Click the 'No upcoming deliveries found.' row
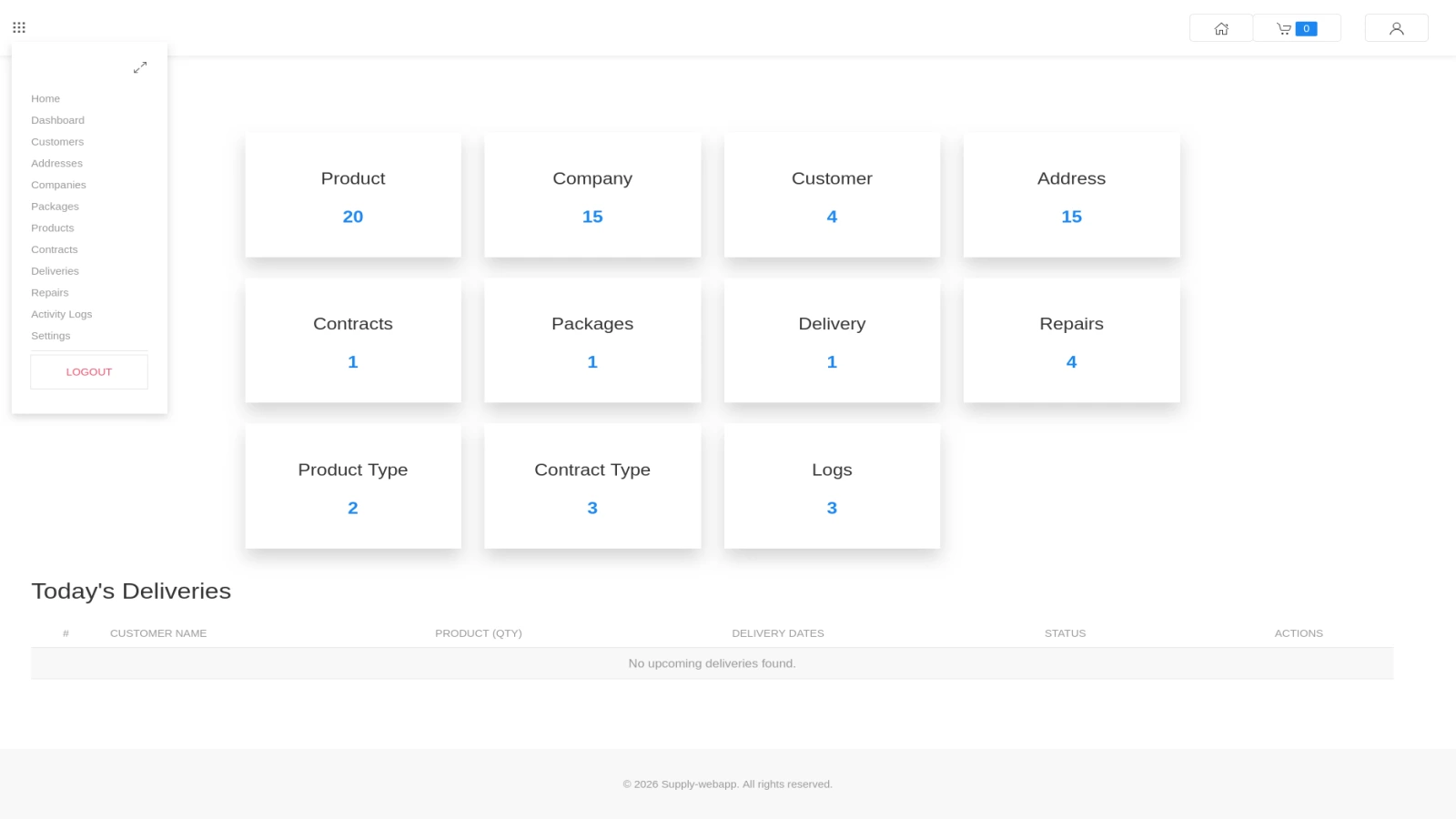The height and width of the screenshot is (819, 1456). click(x=713, y=663)
